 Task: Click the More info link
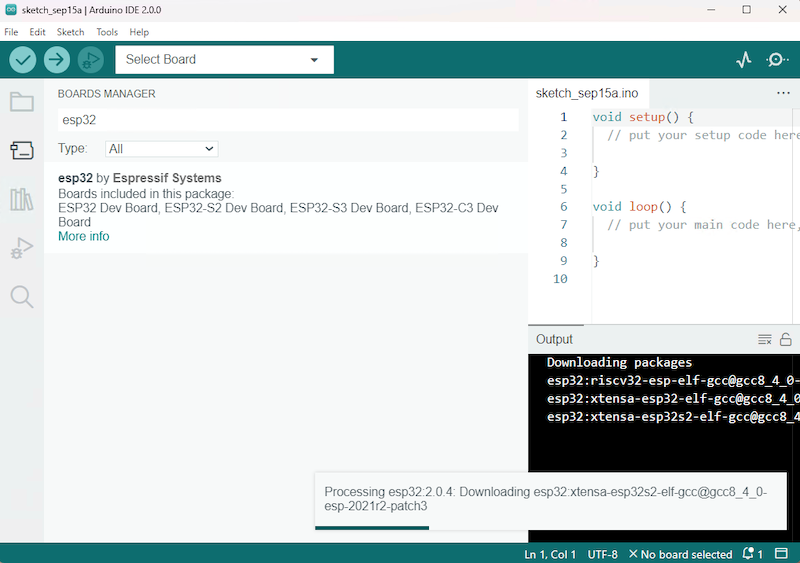84,236
